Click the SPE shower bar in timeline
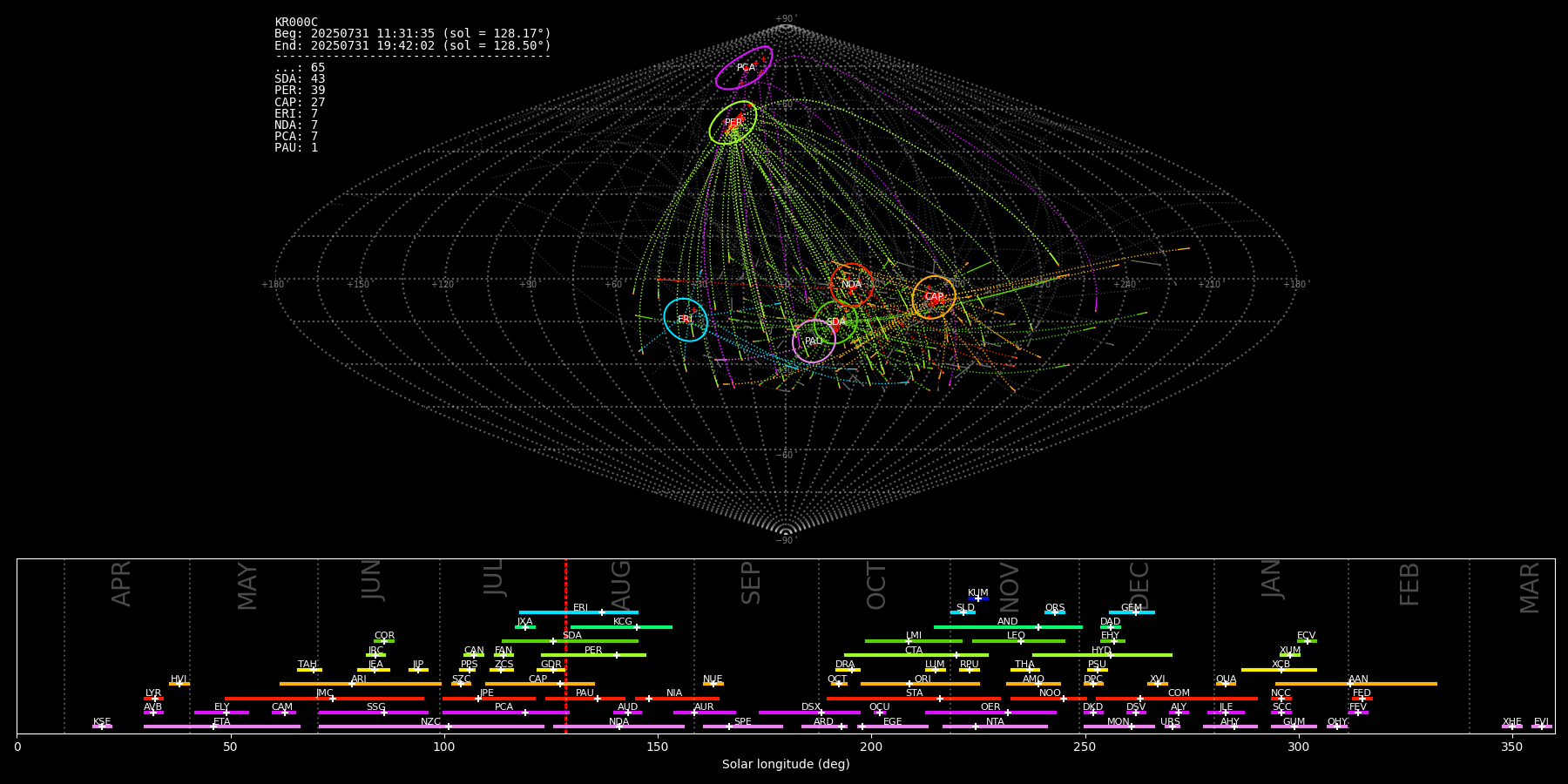Viewport: 1568px width, 784px height. pyautogui.click(x=743, y=727)
